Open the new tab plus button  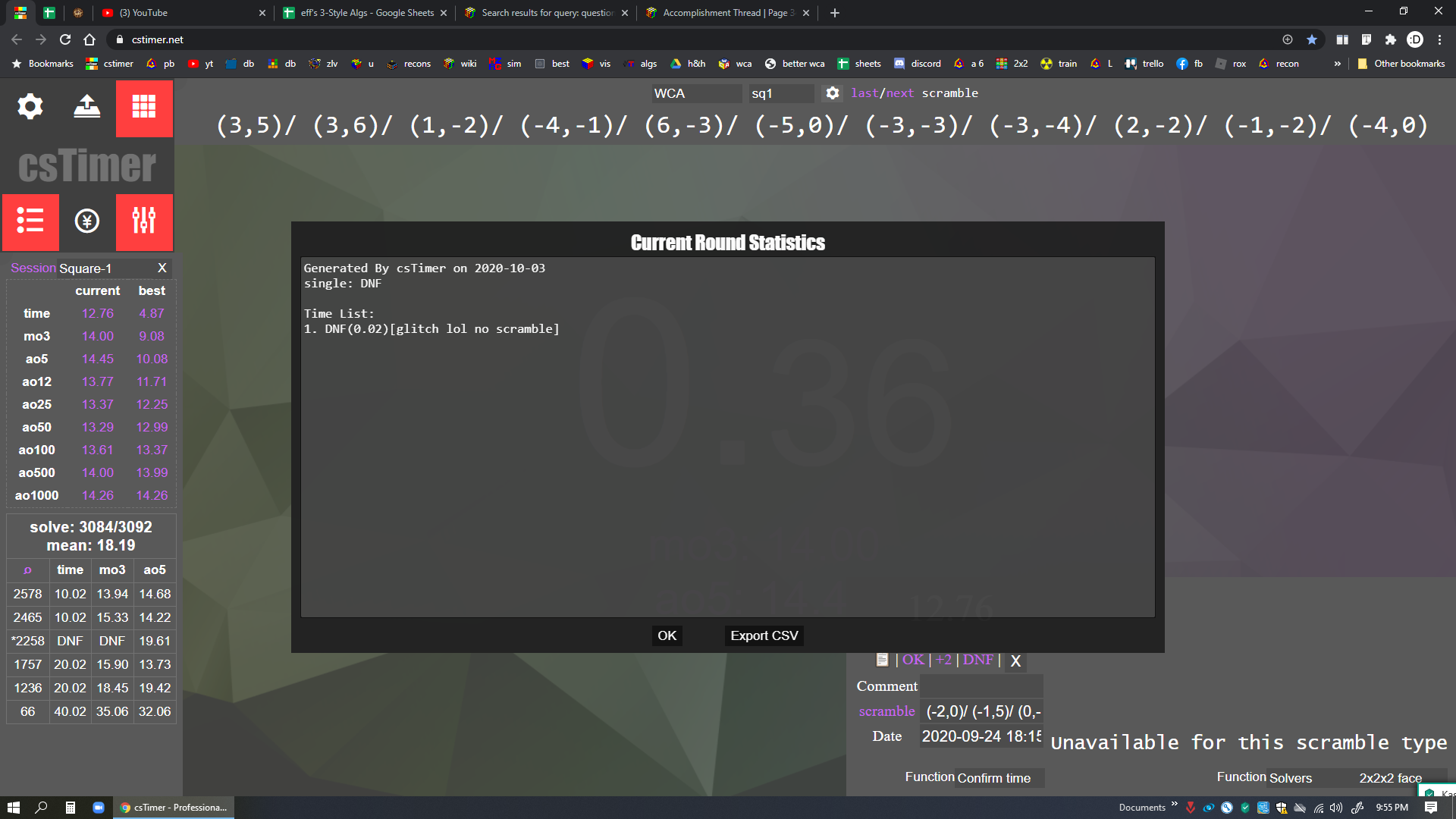point(835,13)
